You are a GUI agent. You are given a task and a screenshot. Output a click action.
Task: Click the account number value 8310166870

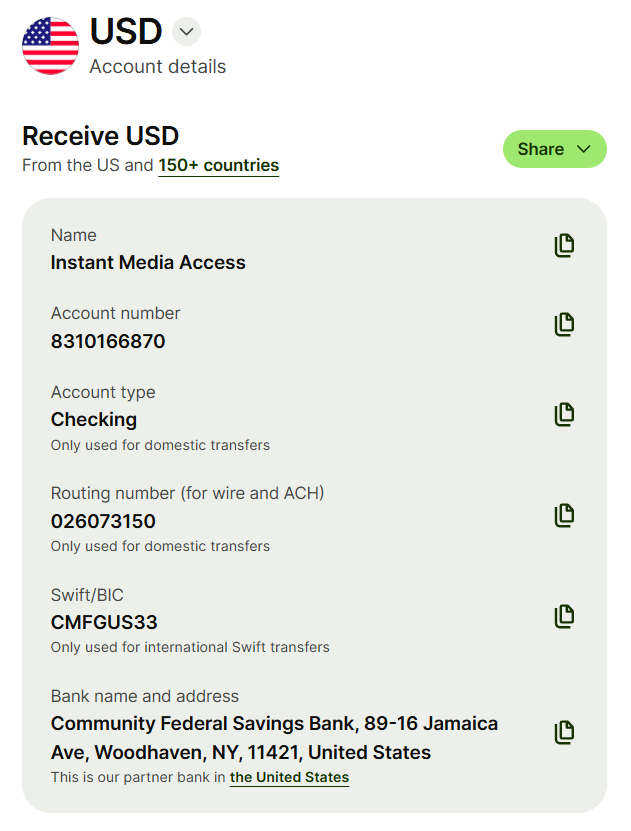pyautogui.click(x=108, y=341)
